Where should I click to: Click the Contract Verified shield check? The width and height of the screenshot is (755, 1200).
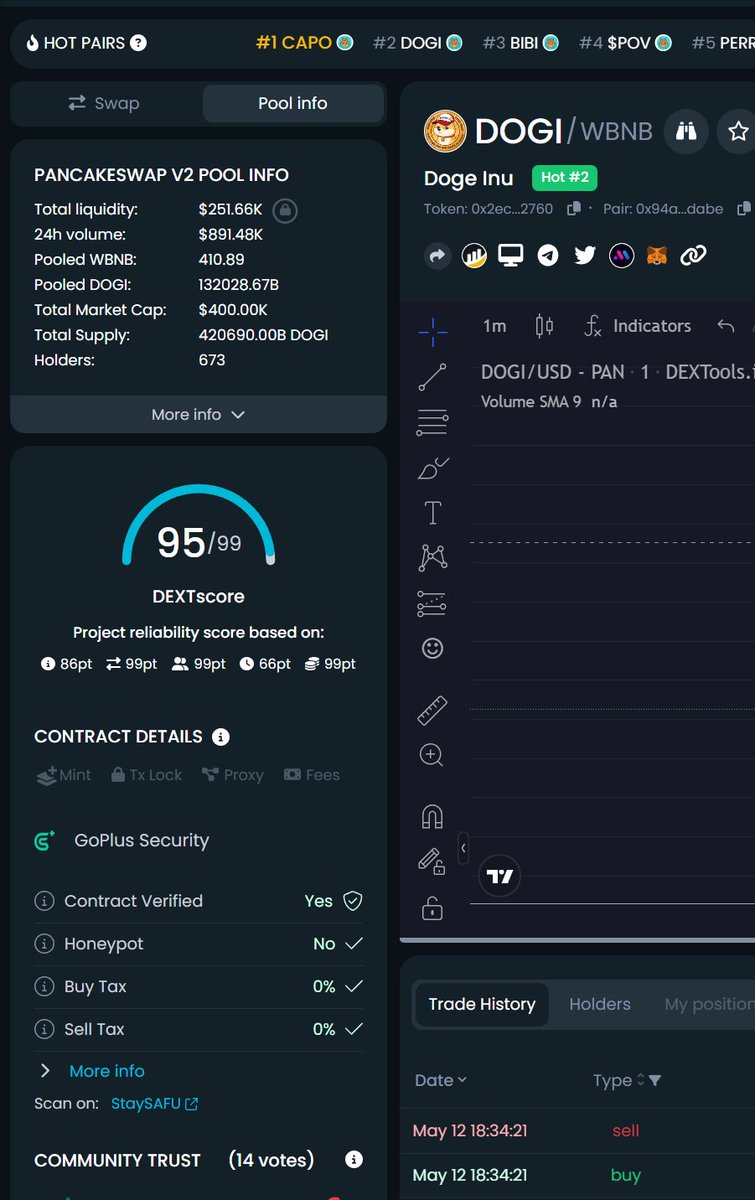353,901
